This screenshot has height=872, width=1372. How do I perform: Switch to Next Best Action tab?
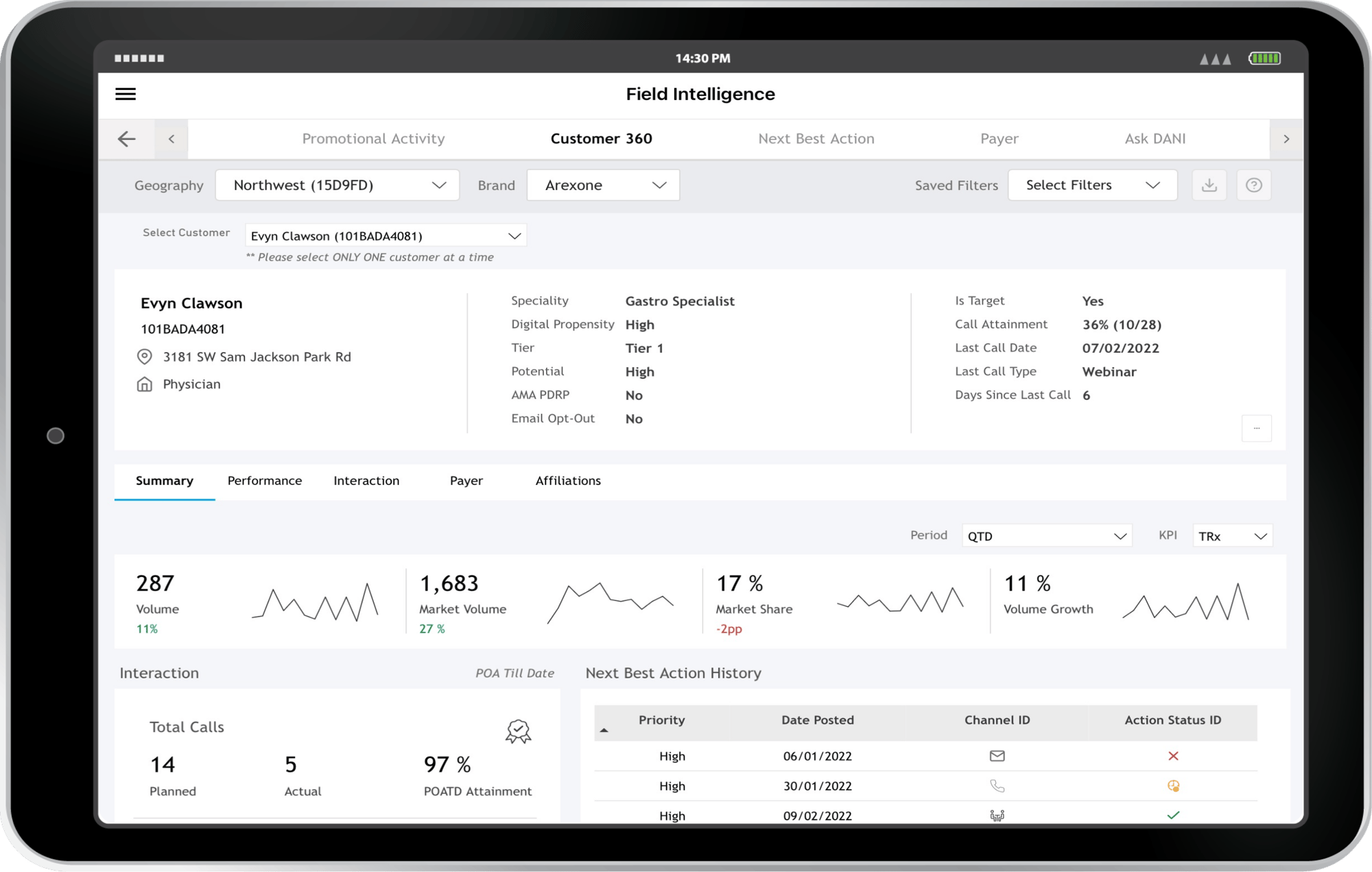pyautogui.click(x=816, y=139)
